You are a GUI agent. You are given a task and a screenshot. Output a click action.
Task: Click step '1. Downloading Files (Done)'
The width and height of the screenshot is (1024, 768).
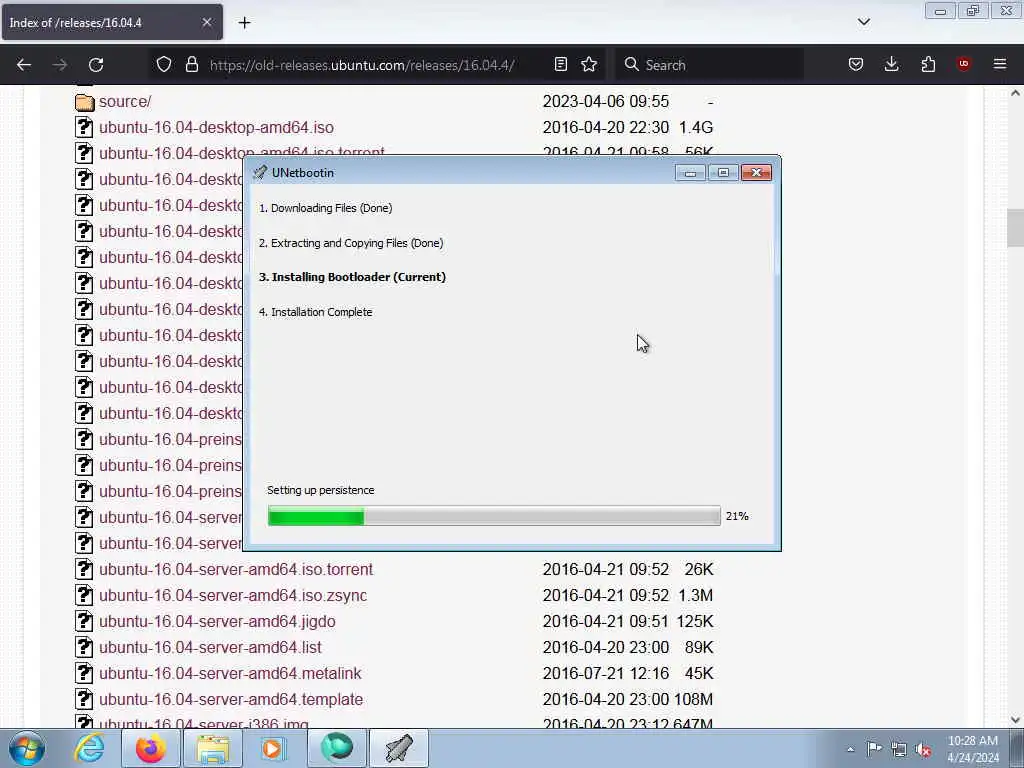point(325,208)
